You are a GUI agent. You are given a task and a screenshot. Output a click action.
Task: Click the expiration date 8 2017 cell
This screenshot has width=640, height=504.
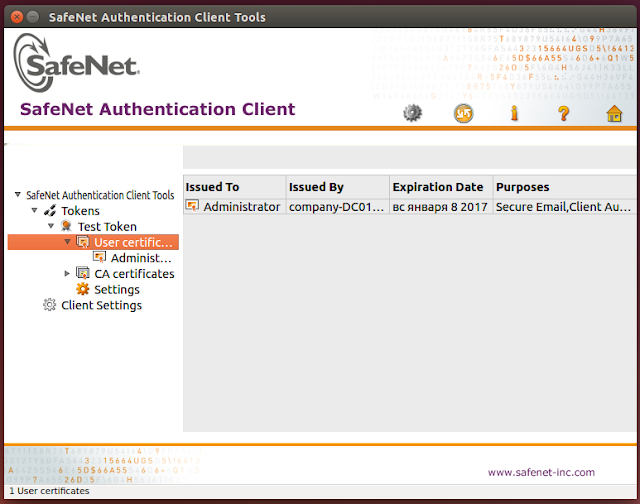click(x=440, y=207)
